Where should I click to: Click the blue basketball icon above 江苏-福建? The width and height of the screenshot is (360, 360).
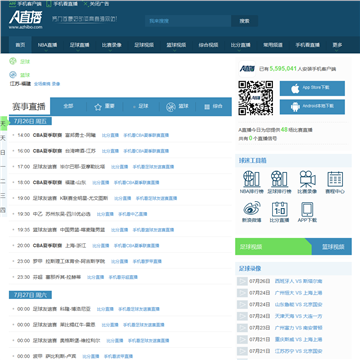pyautogui.click(x=13, y=75)
